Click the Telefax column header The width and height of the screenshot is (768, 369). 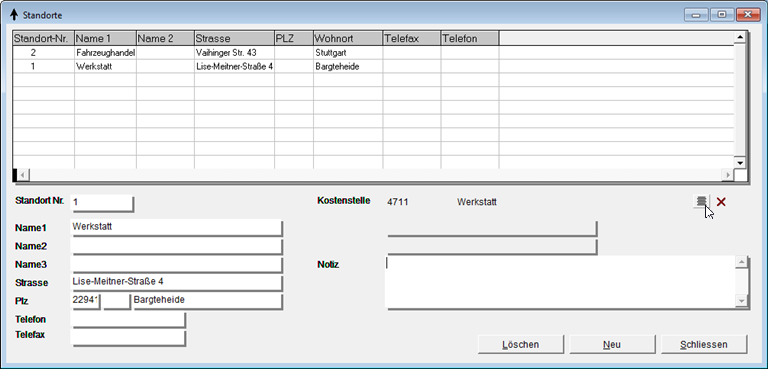coord(411,38)
